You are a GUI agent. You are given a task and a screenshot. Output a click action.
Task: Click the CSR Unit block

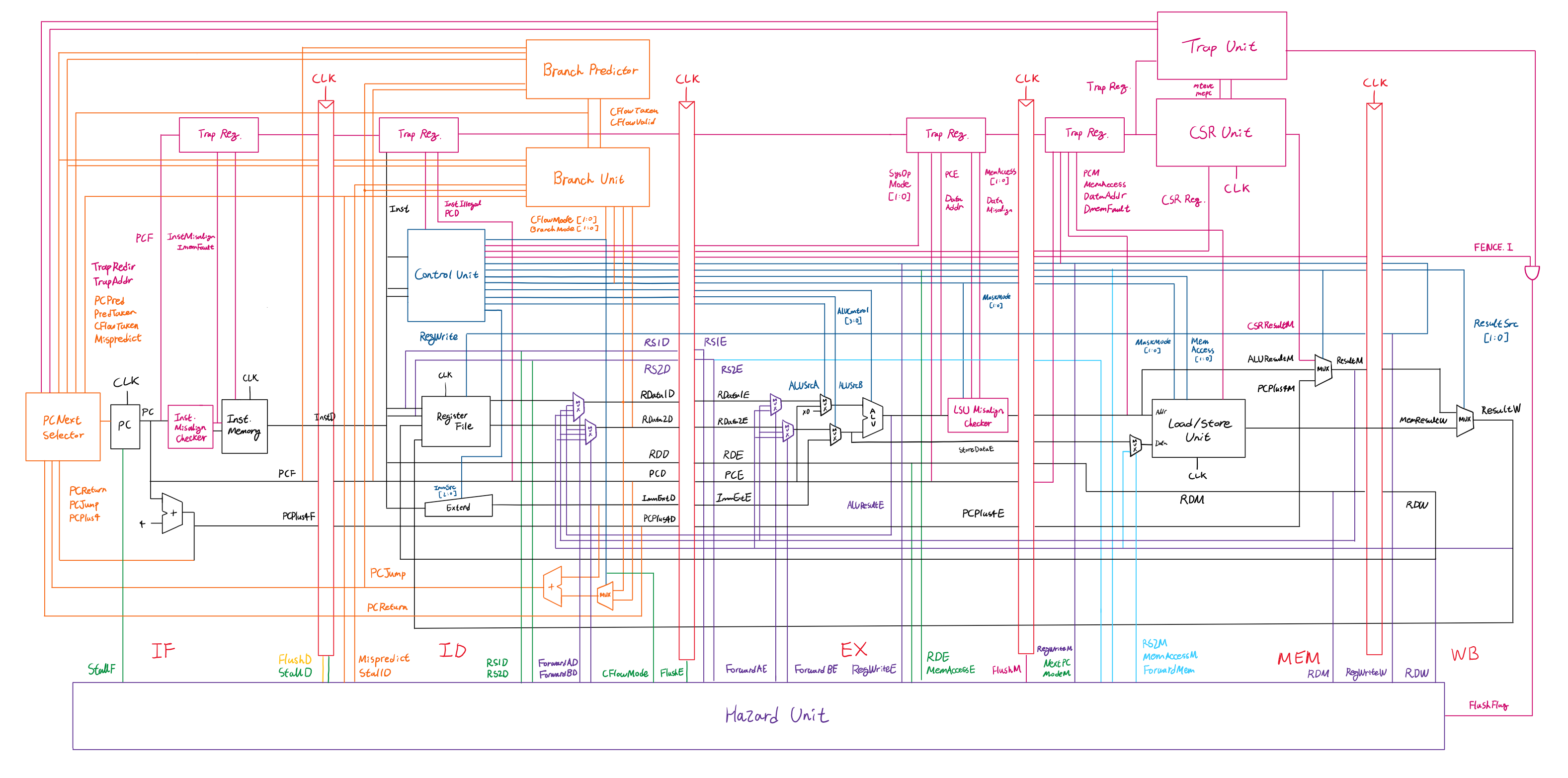pyautogui.click(x=1221, y=133)
